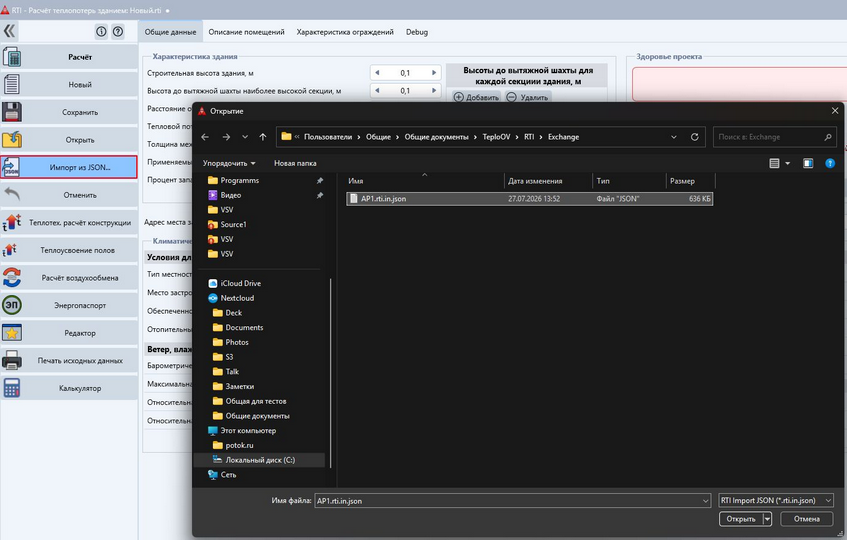Go up one folder level
This screenshot has height=540, width=847.
click(x=263, y=137)
